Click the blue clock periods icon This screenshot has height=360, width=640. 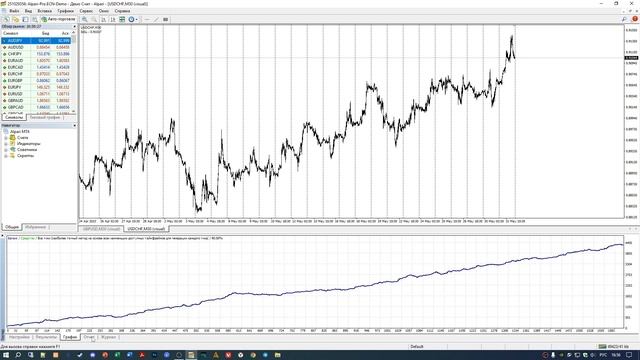[x=131, y=19]
